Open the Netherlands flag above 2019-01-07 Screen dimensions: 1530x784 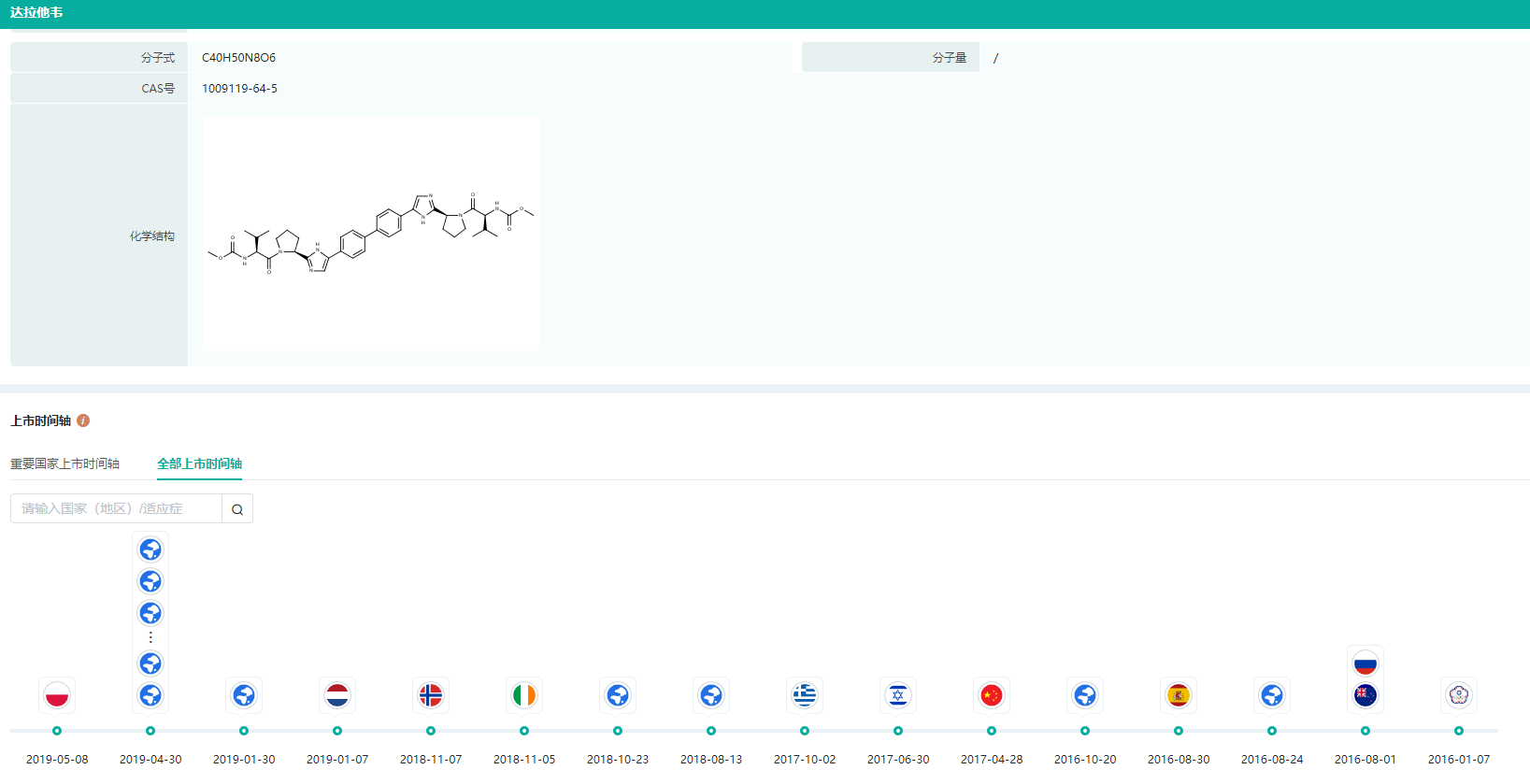coord(337,695)
